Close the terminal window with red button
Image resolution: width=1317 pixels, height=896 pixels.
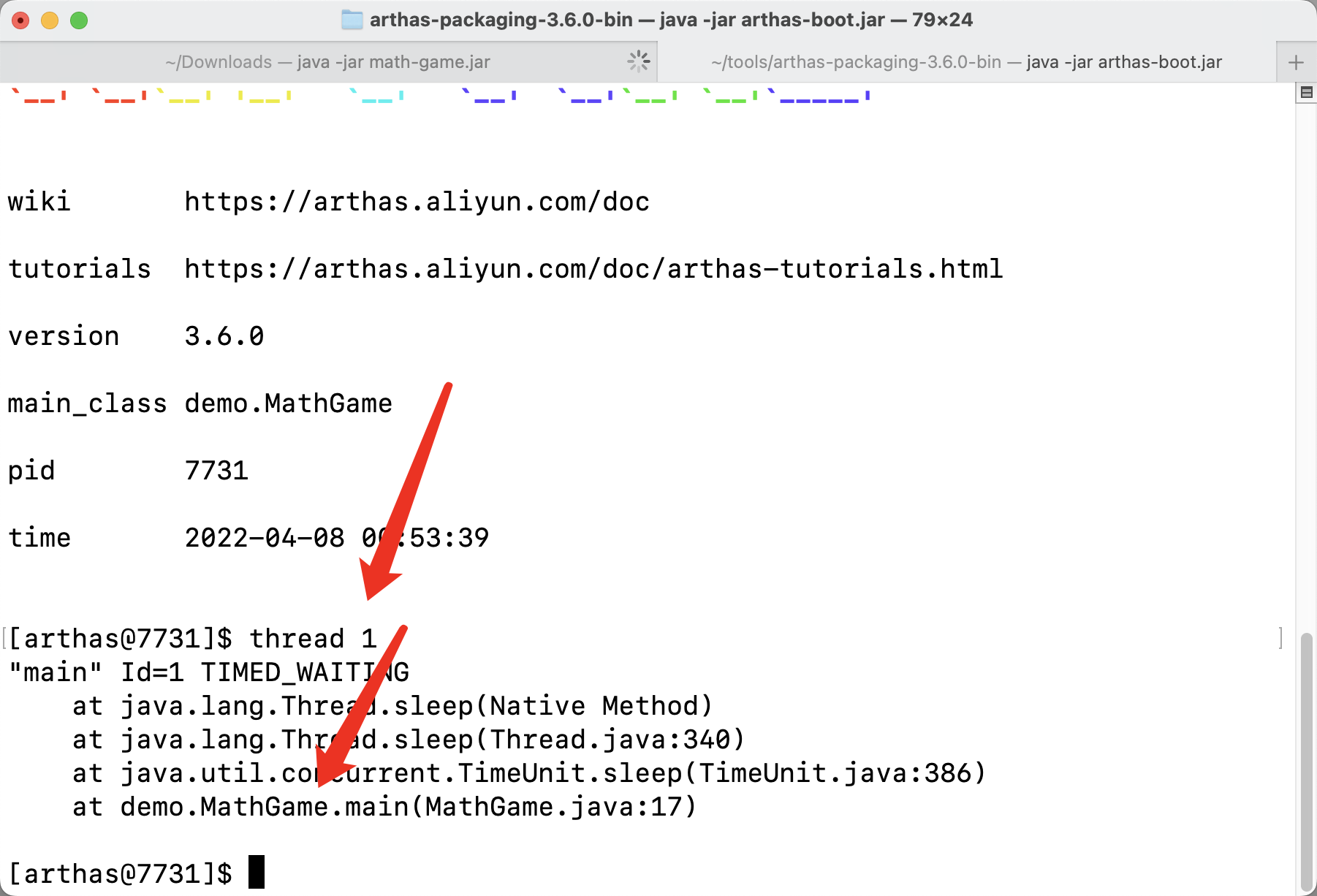20,20
